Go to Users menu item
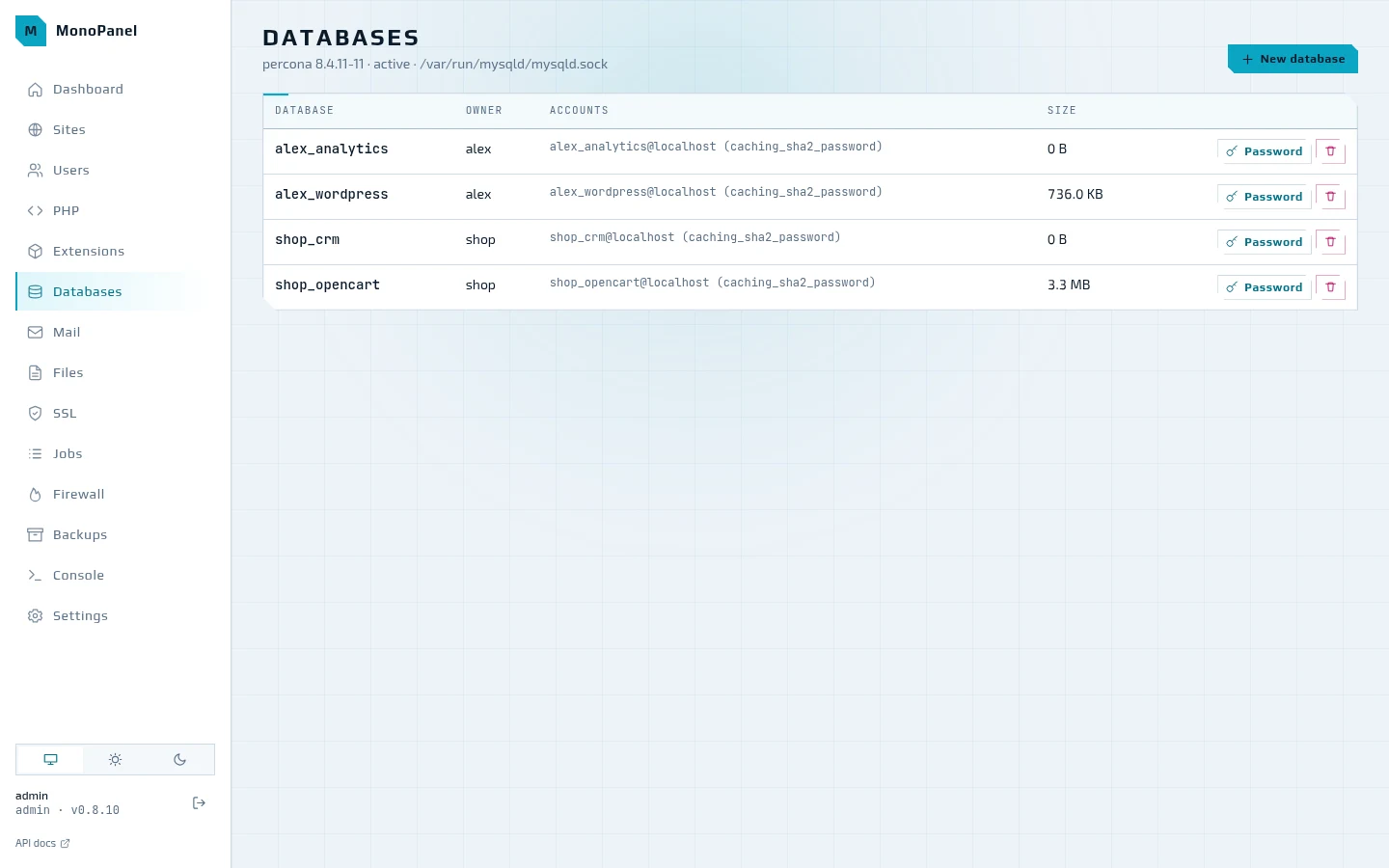The height and width of the screenshot is (868, 1389). [x=116, y=171]
